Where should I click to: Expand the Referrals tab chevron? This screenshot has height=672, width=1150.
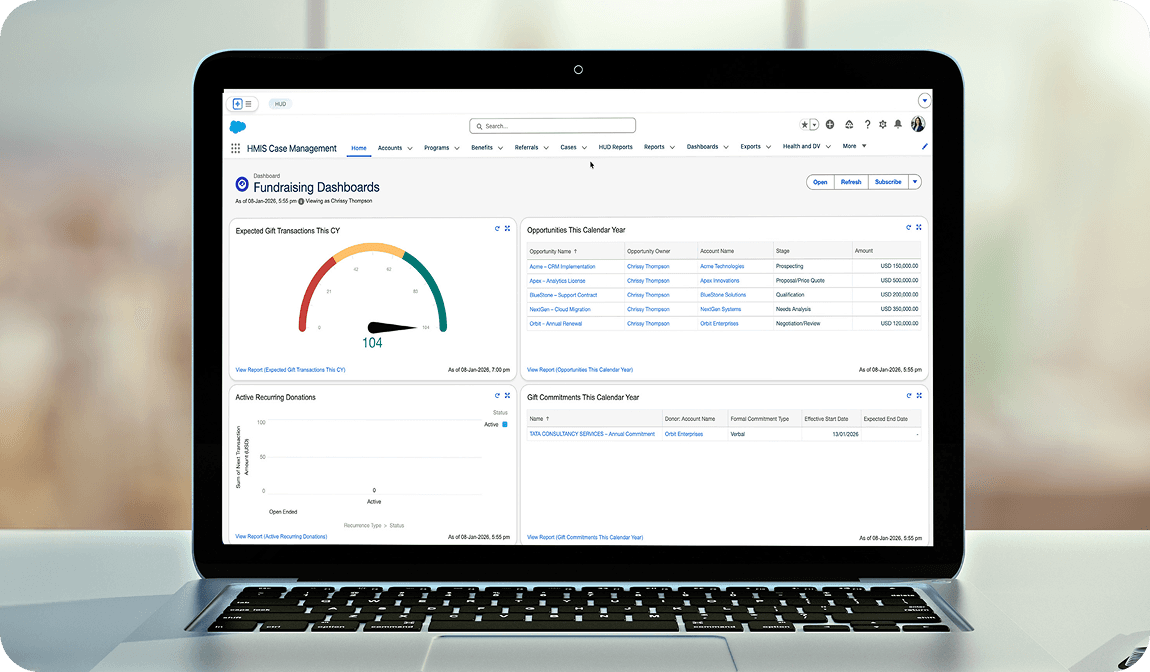[546, 148]
